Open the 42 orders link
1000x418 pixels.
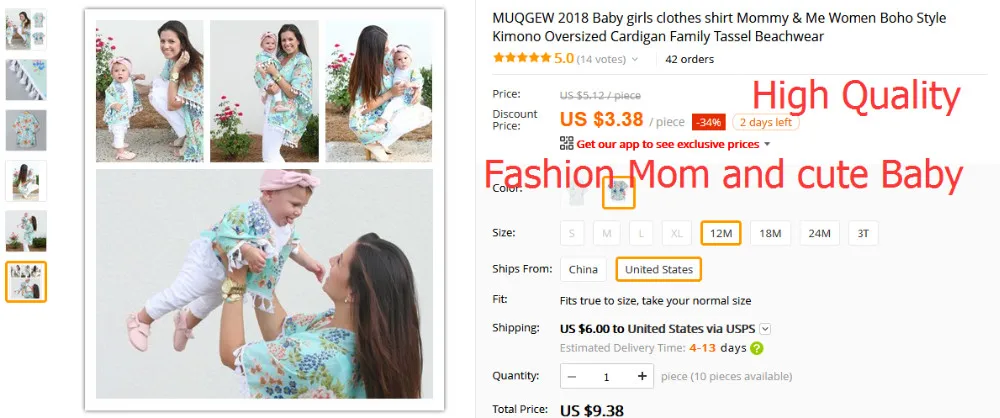pyautogui.click(x=689, y=59)
